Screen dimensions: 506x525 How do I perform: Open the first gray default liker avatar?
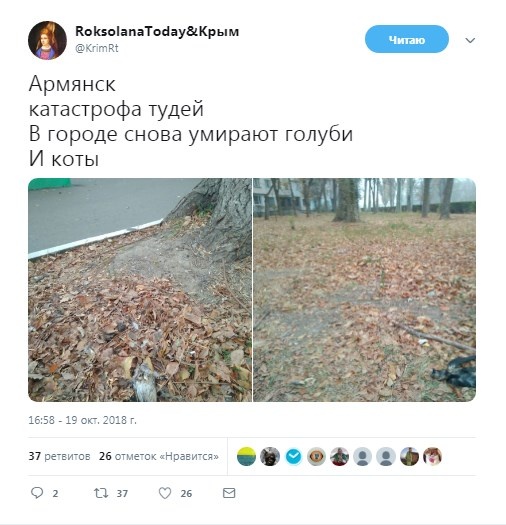[x=362, y=456]
